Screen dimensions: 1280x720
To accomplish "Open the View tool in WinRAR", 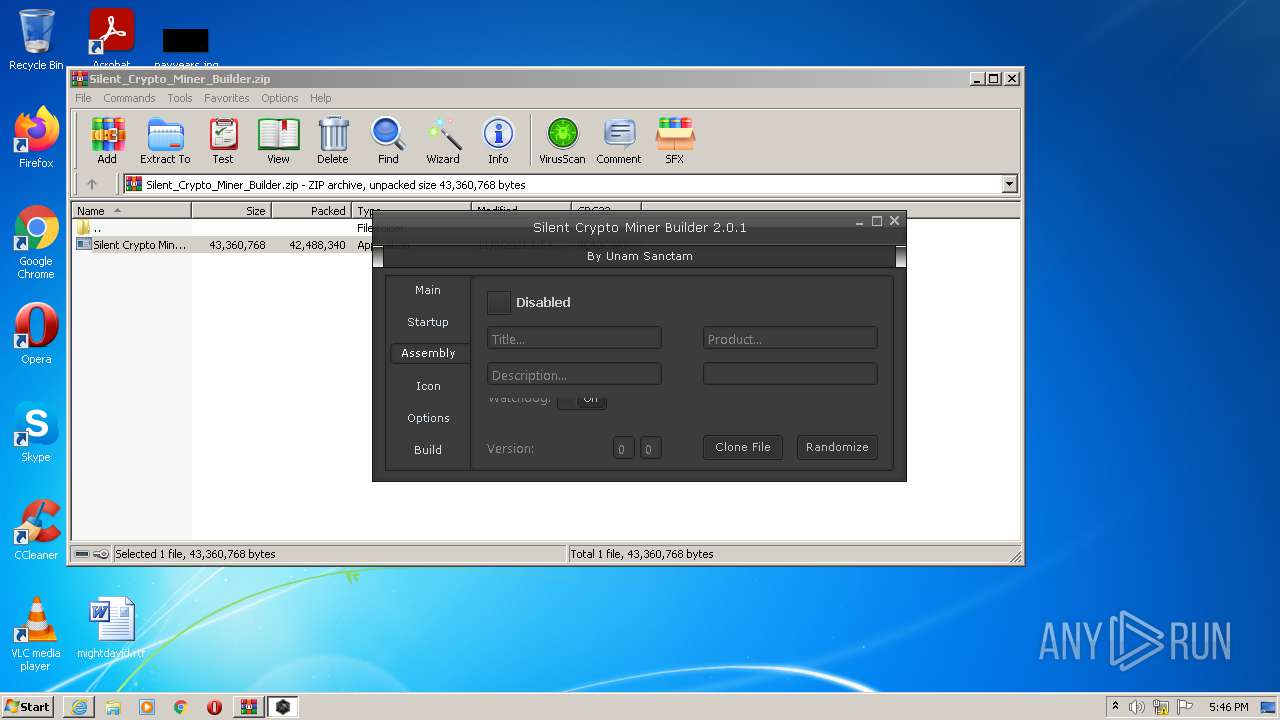I will [278, 140].
